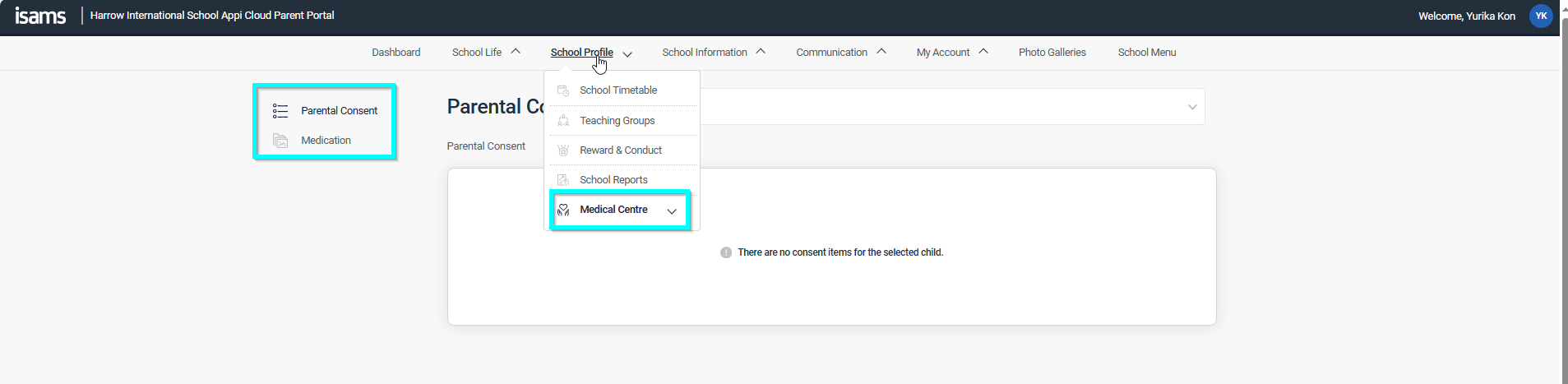This screenshot has height=384, width=1568.
Task: Click the vertical scrollbar on the right
Action: [1563, 197]
